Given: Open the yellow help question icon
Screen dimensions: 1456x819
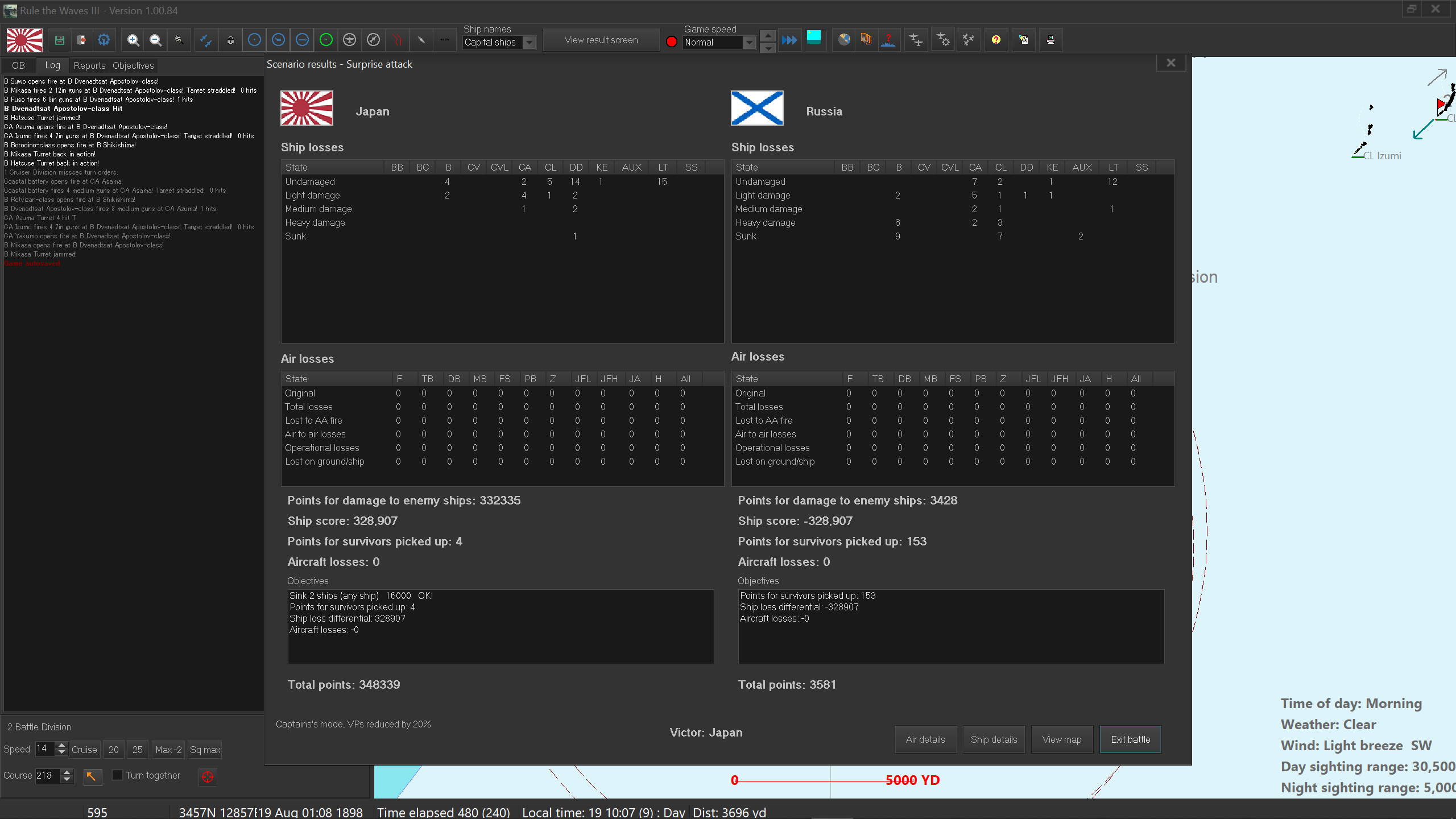Looking at the screenshot, I should pyautogui.click(x=996, y=40).
